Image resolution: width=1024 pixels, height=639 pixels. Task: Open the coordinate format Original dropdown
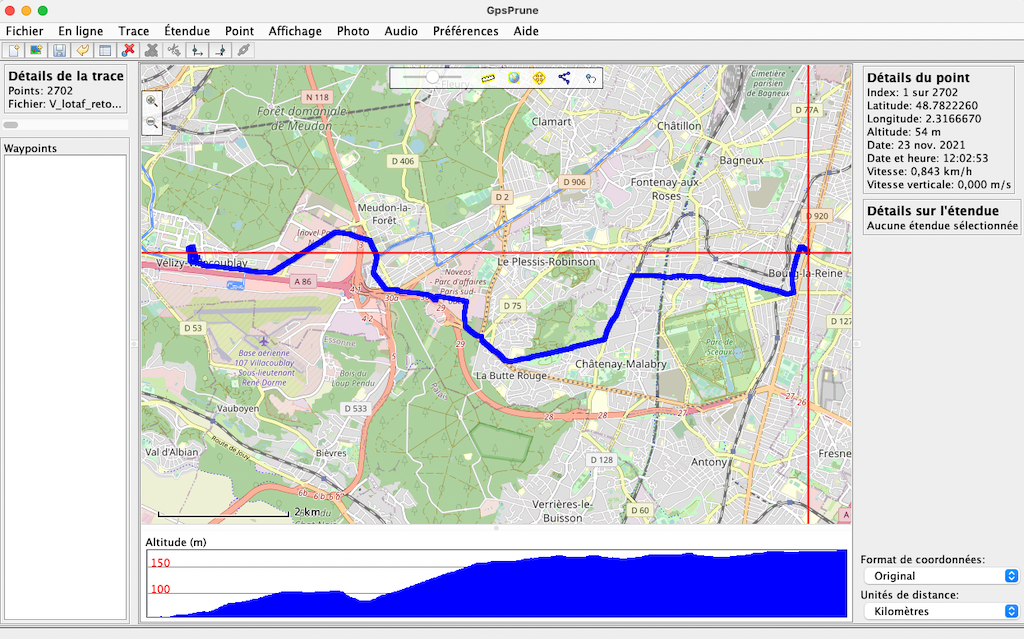[x=941, y=576]
